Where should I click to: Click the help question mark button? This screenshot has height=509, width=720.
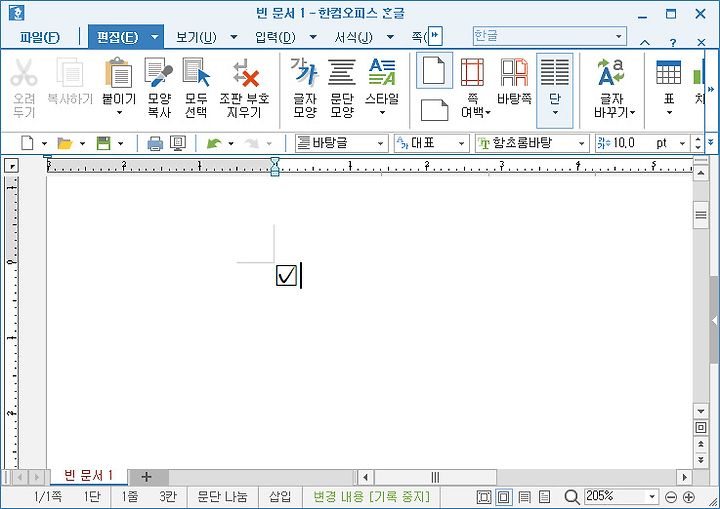coord(673,43)
